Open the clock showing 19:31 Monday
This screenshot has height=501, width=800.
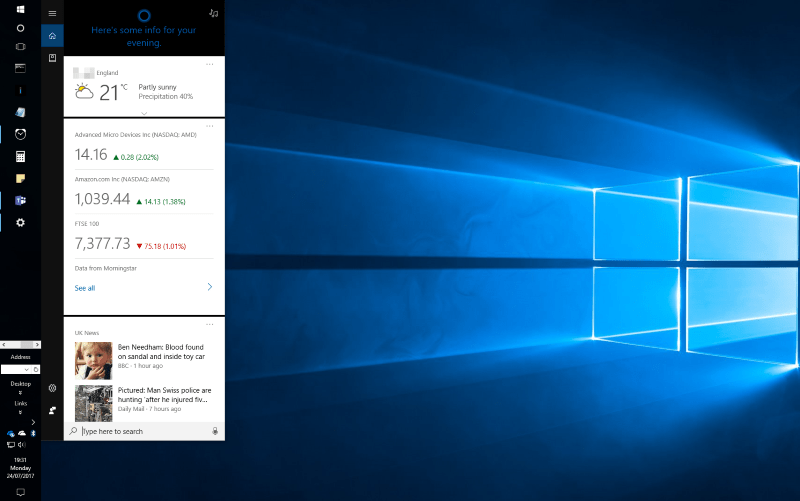tap(20, 468)
